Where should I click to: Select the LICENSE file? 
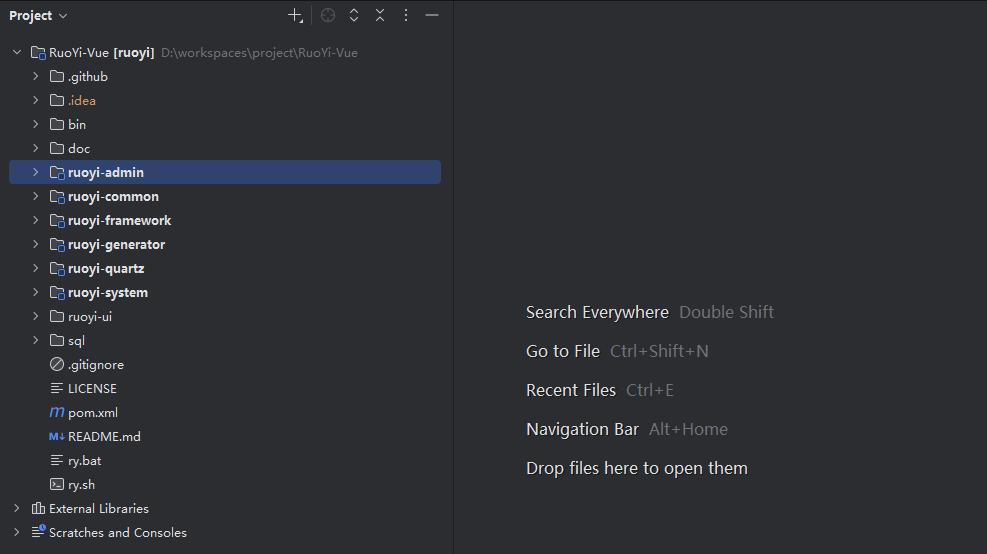pyautogui.click(x=92, y=388)
